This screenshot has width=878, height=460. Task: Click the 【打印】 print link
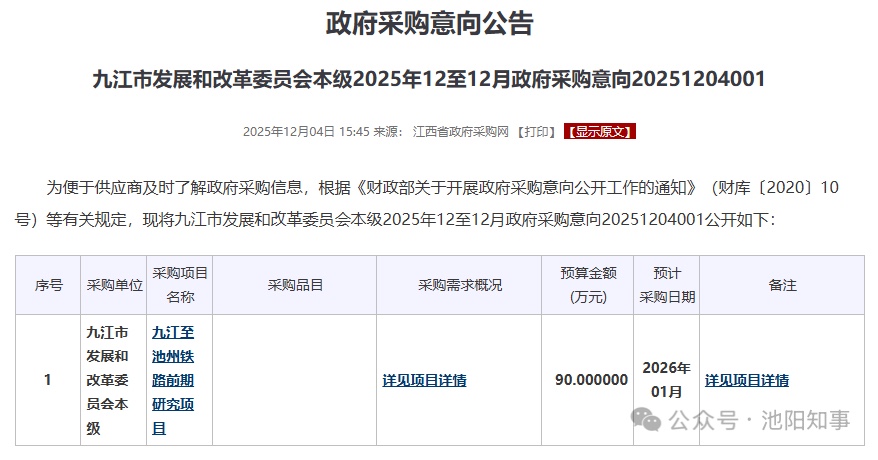point(539,132)
